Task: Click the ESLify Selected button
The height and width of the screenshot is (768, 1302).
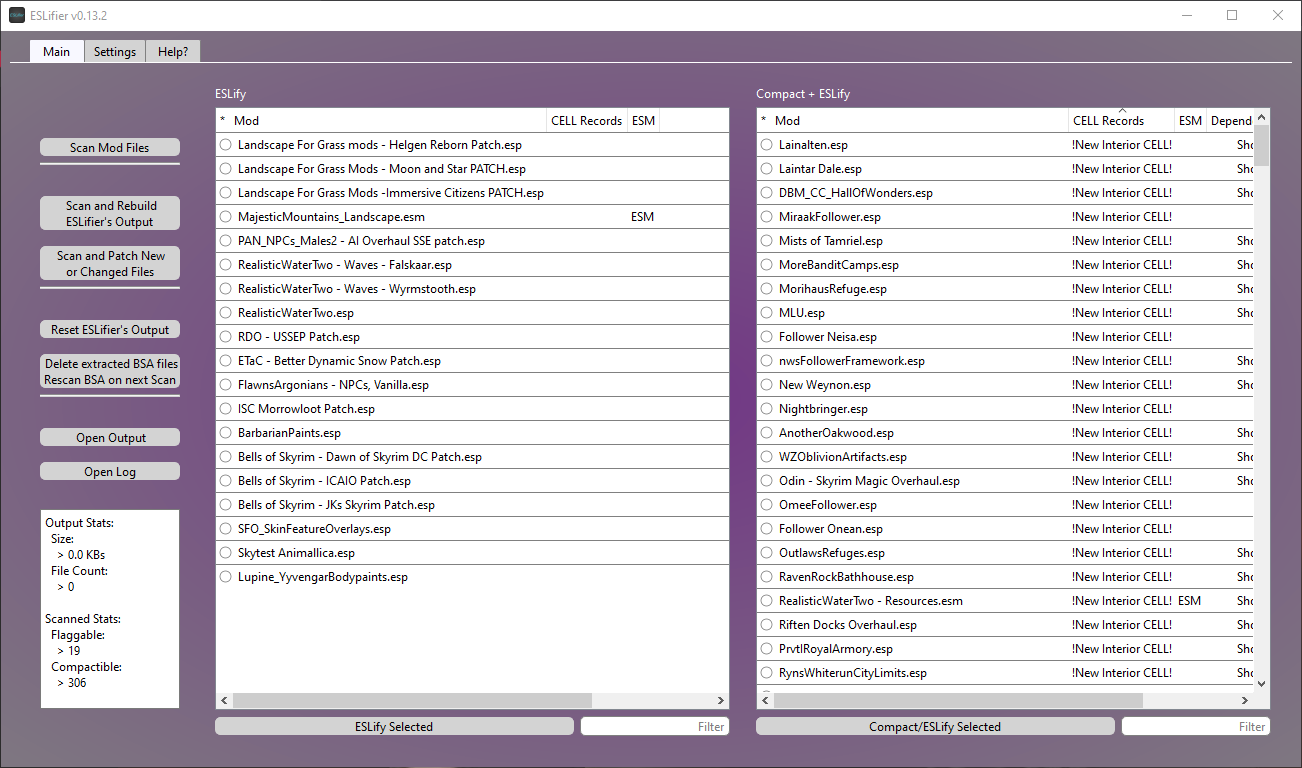Action: [x=394, y=726]
